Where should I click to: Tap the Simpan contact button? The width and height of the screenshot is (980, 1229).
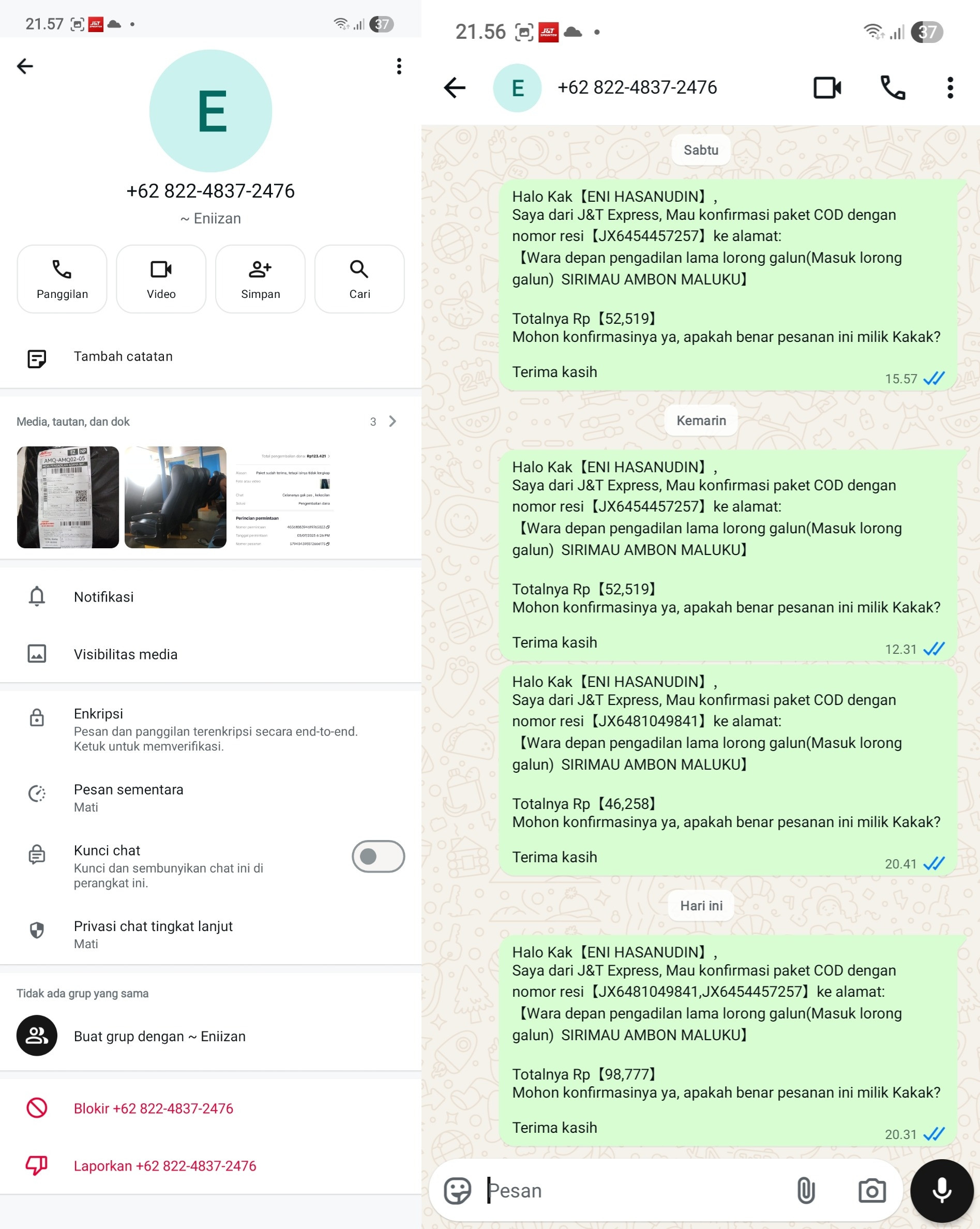[260, 279]
